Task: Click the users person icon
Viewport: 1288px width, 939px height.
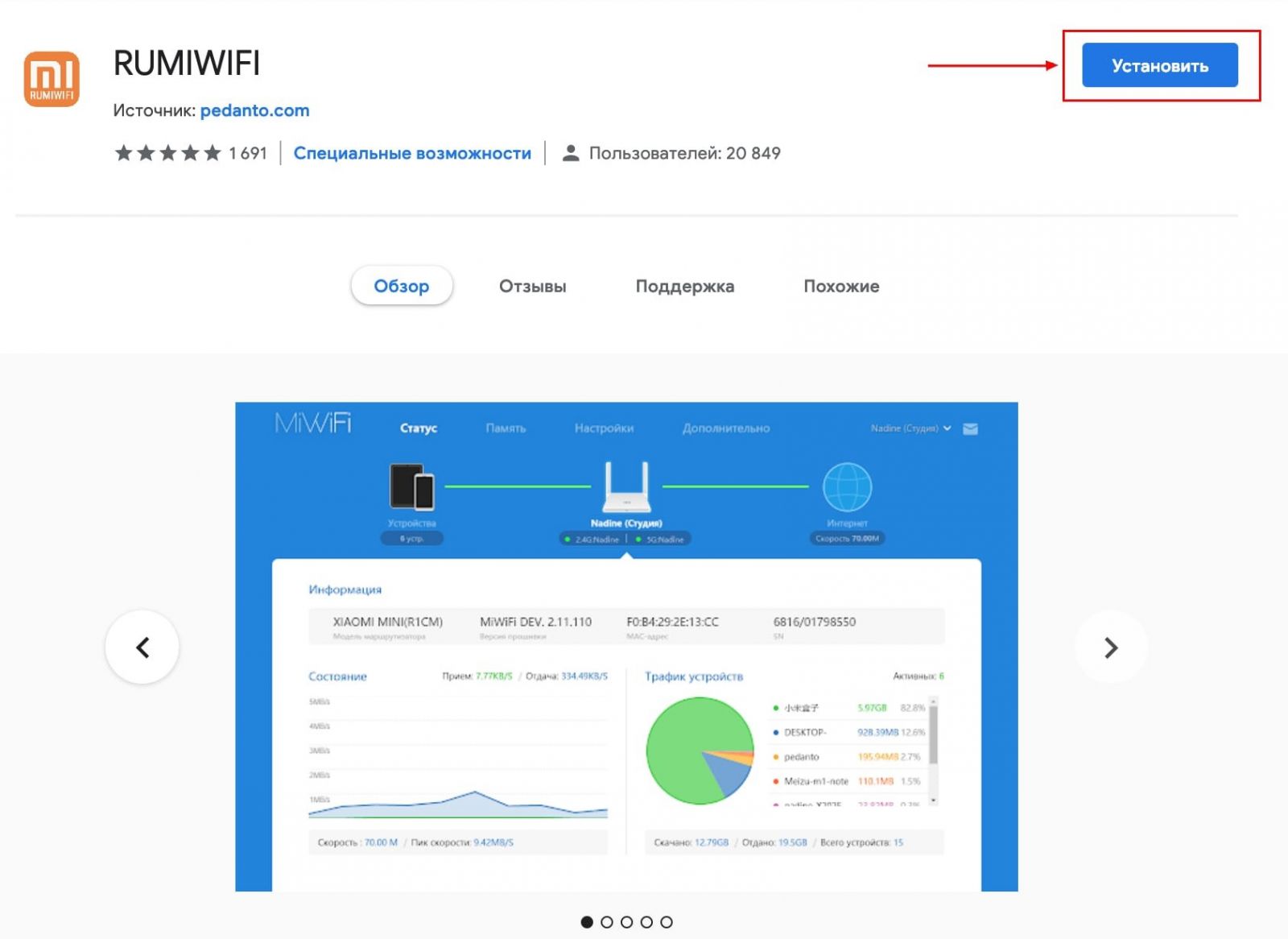Action: click(x=571, y=153)
